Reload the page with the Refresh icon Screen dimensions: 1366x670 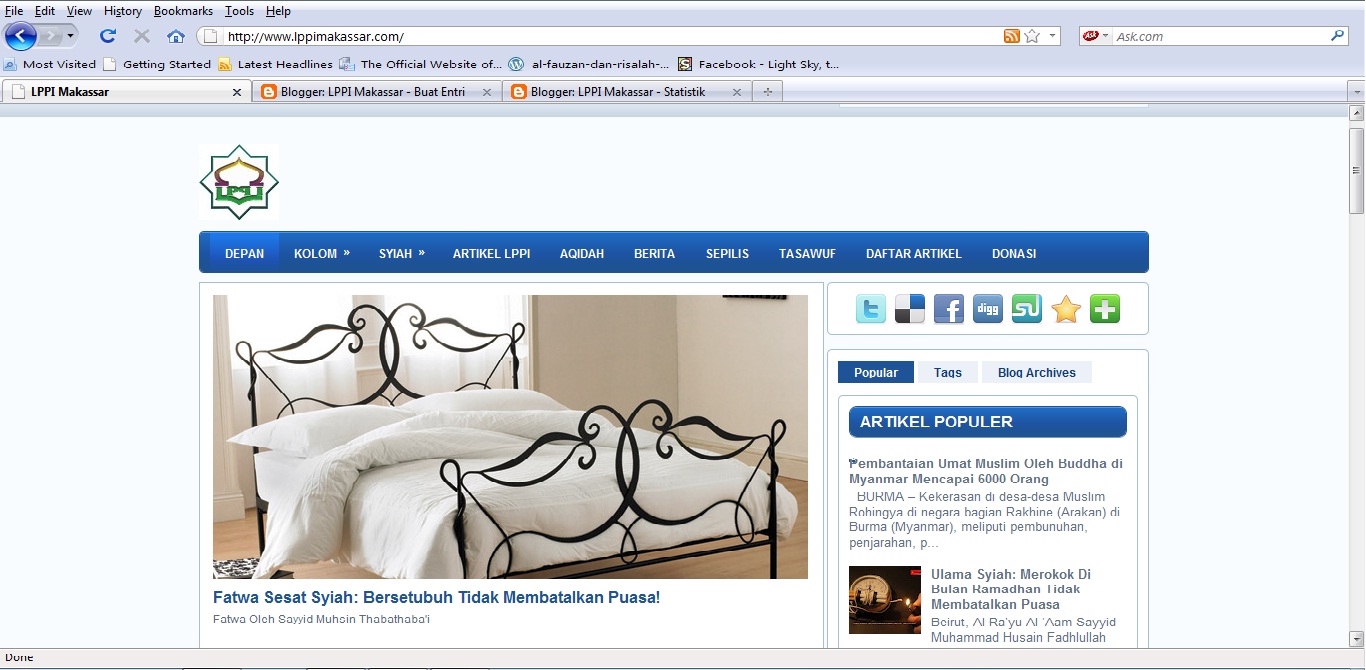pos(108,36)
